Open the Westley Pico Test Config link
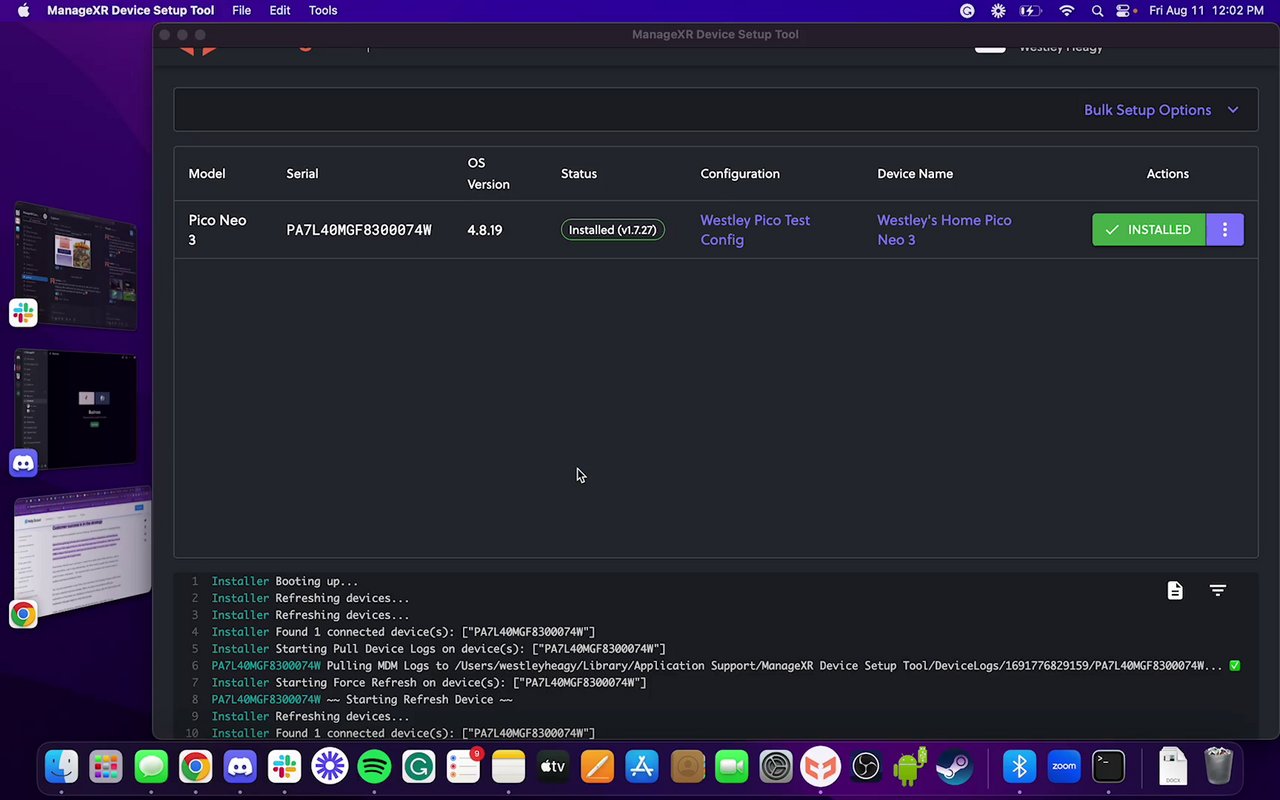The width and height of the screenshot is (1280, 800). point(755,230)
